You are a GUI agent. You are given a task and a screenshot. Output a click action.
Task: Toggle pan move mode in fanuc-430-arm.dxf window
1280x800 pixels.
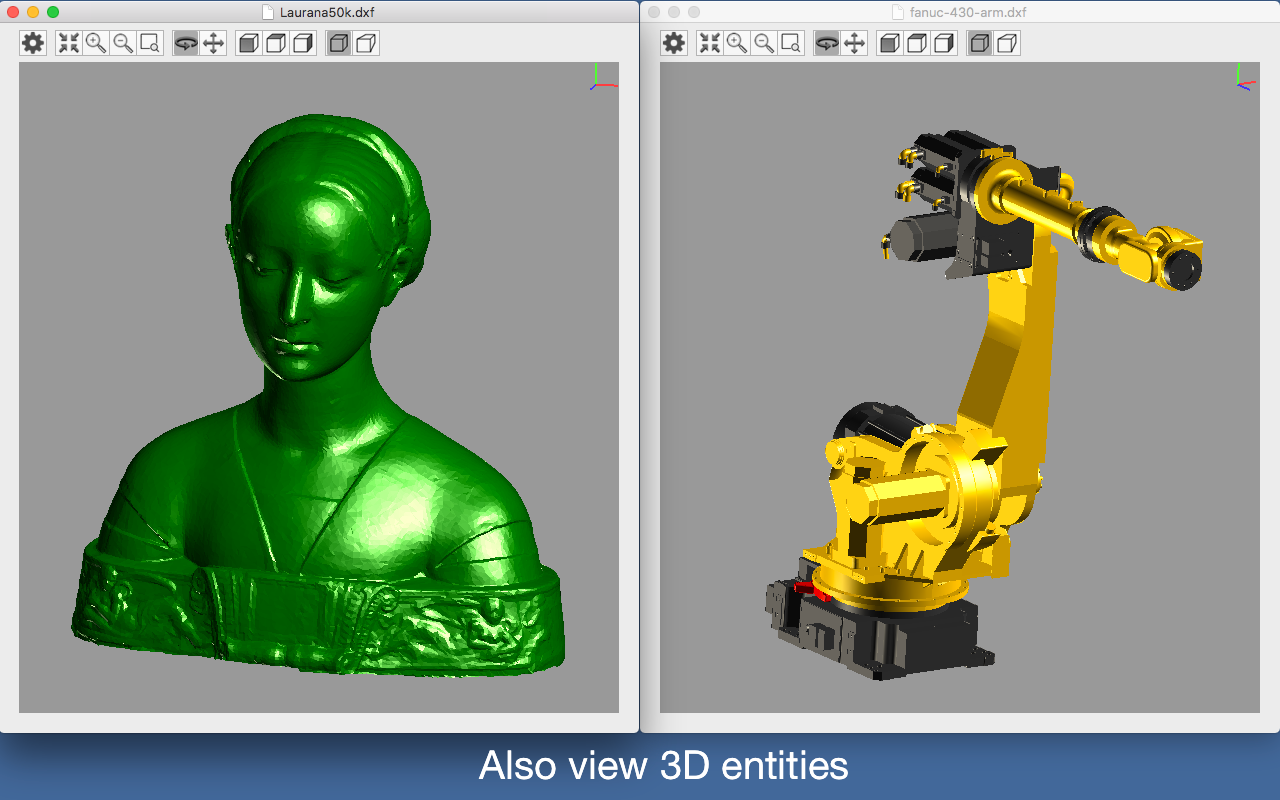tap(854, 43)
